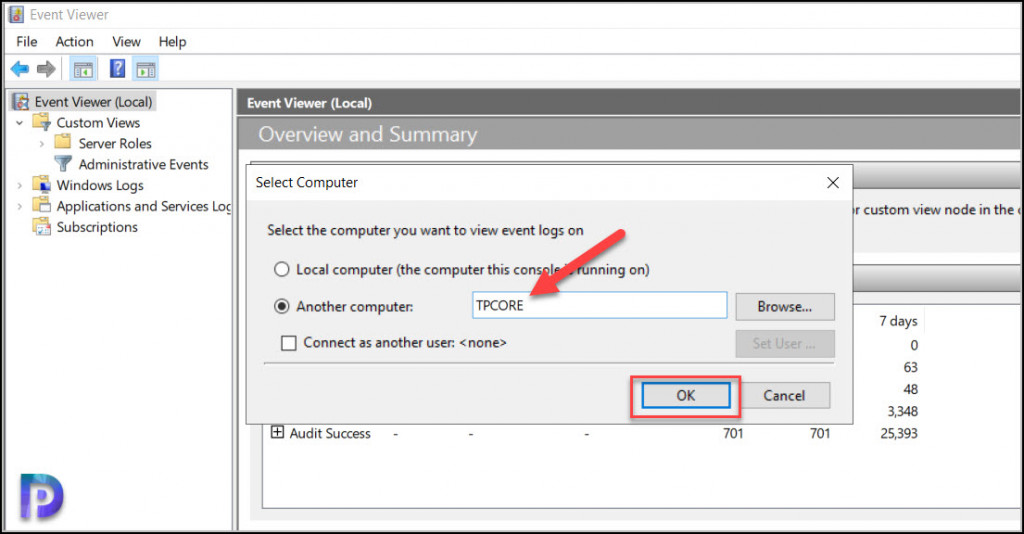
Task: Close the Select Computer dialog
Action: pos(833,182)
